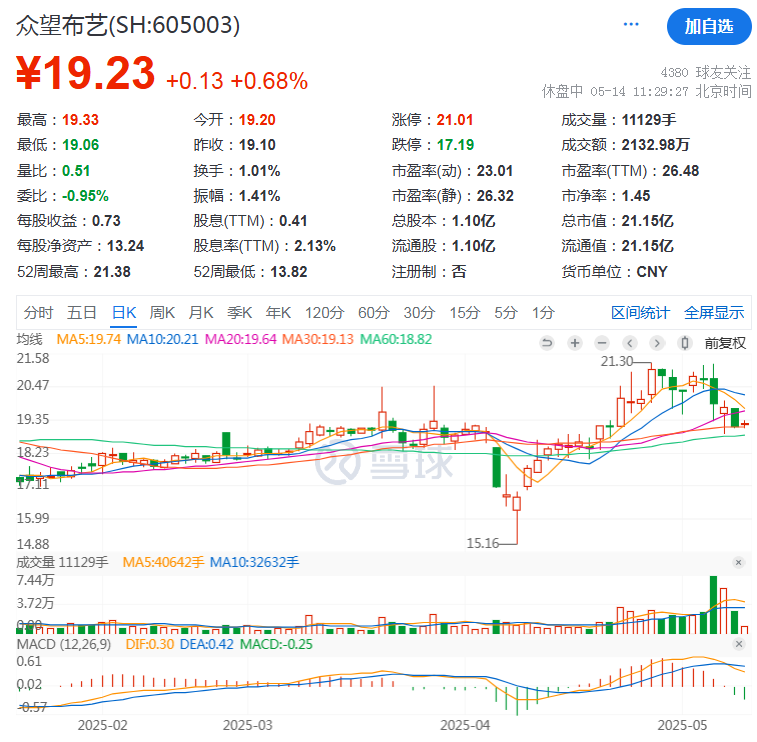757x742 pixels.
Task: Click the 成交量 11129手 panel label
Action: pos(62,562)
